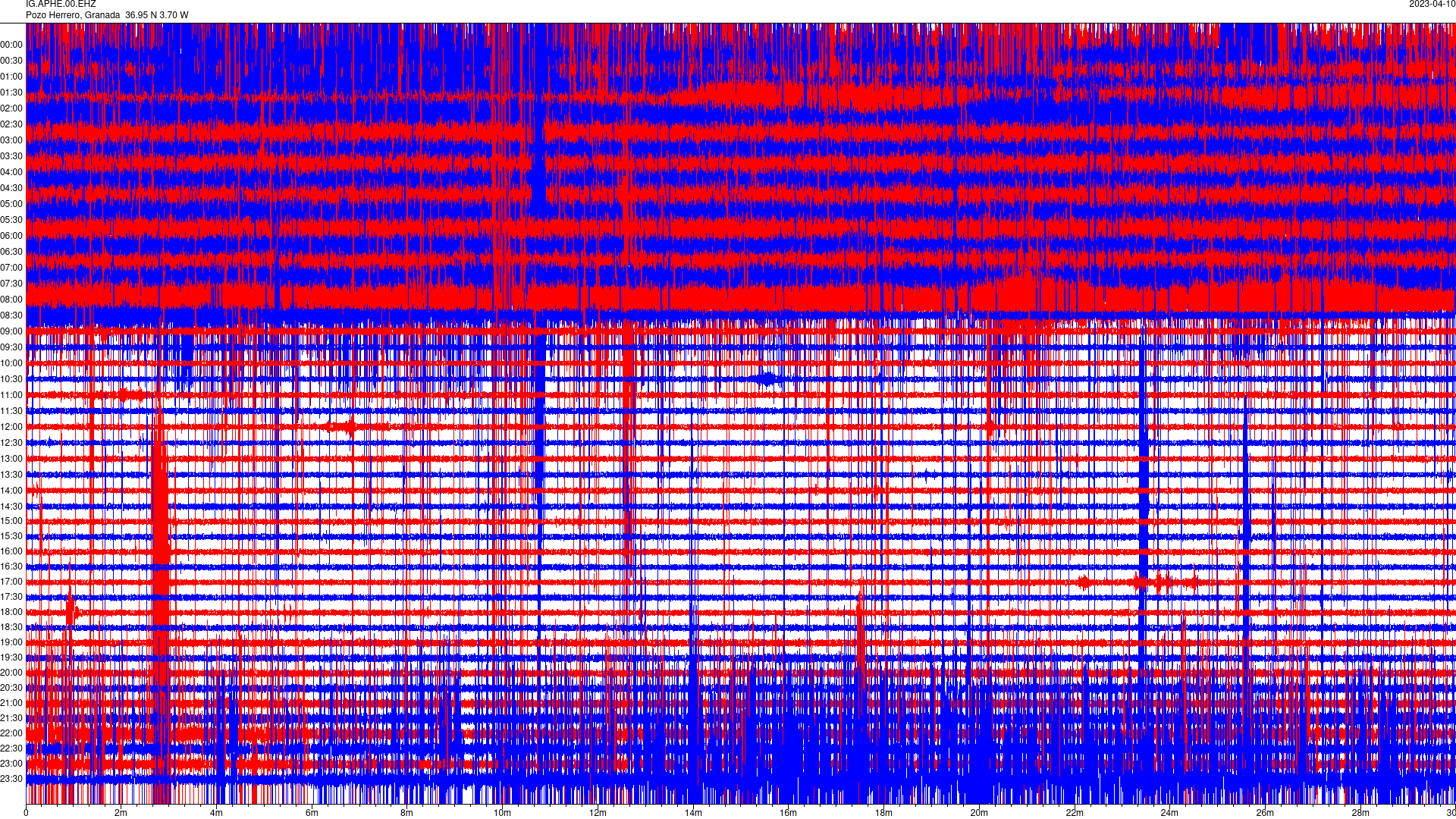Click the 09:30 time row label
Screen dimensions: 1456x819
click(11, 347)
